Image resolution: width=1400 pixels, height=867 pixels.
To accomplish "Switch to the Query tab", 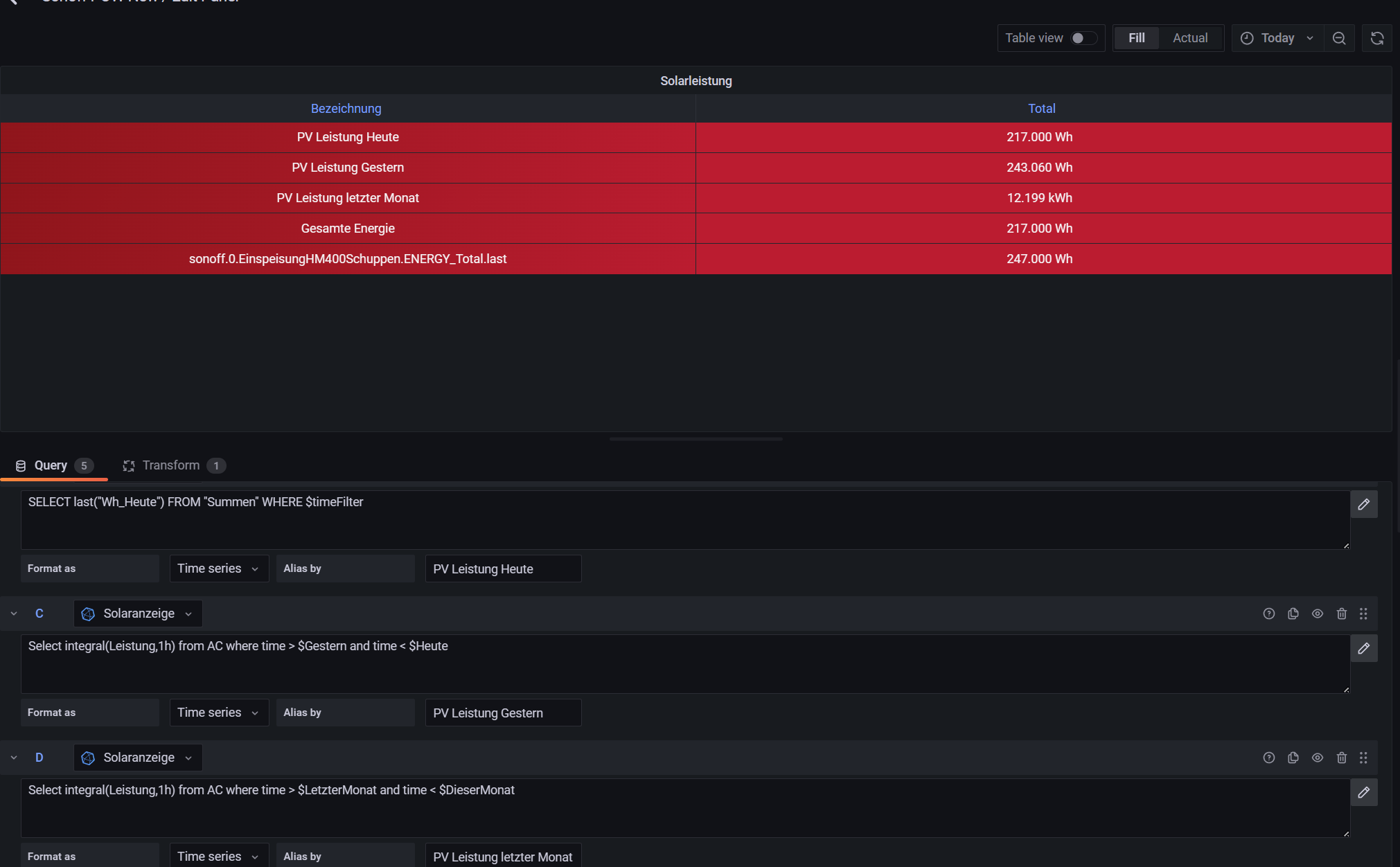I will [54, 465].
